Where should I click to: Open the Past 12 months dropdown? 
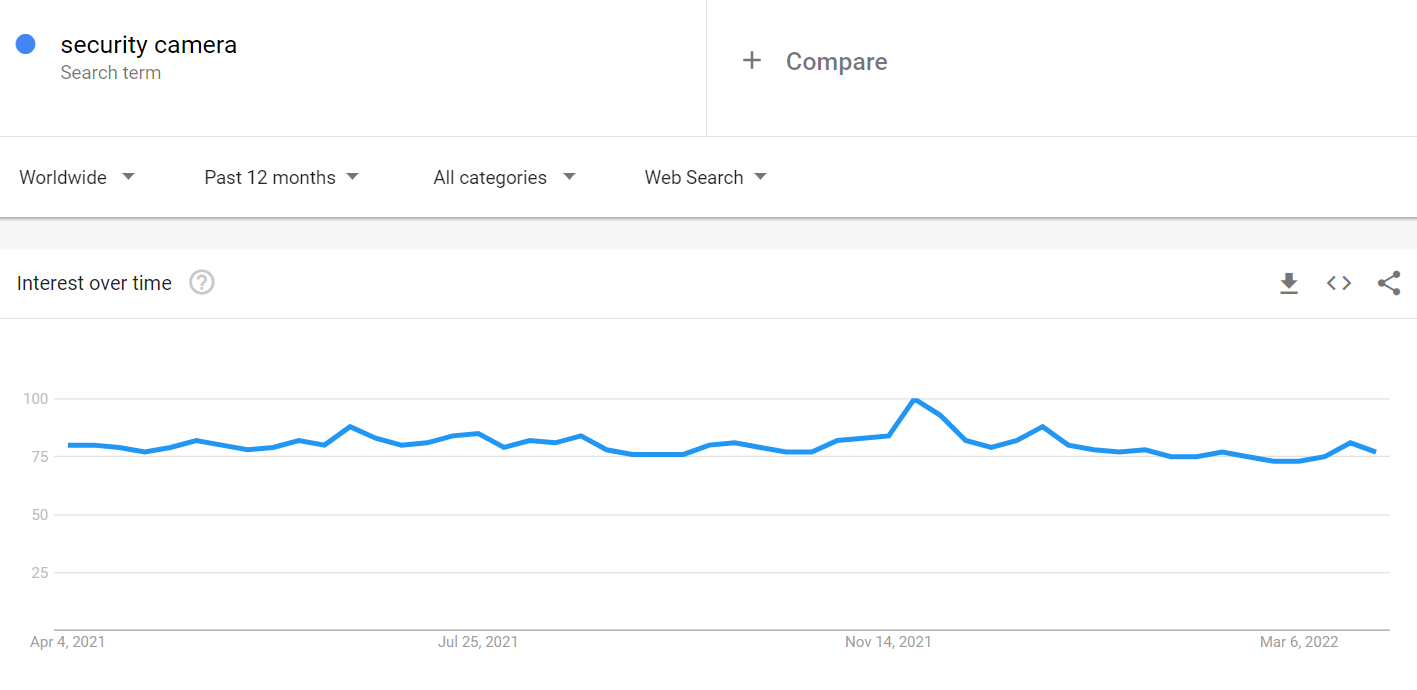(281, 177)
